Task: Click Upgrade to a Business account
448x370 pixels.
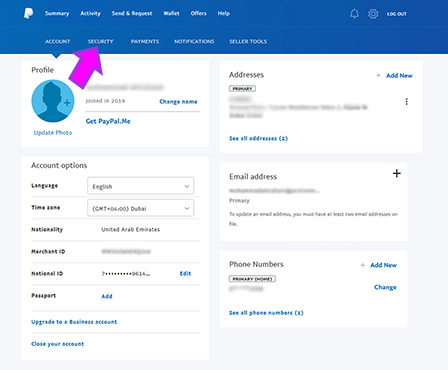Action: coord(74,322)
